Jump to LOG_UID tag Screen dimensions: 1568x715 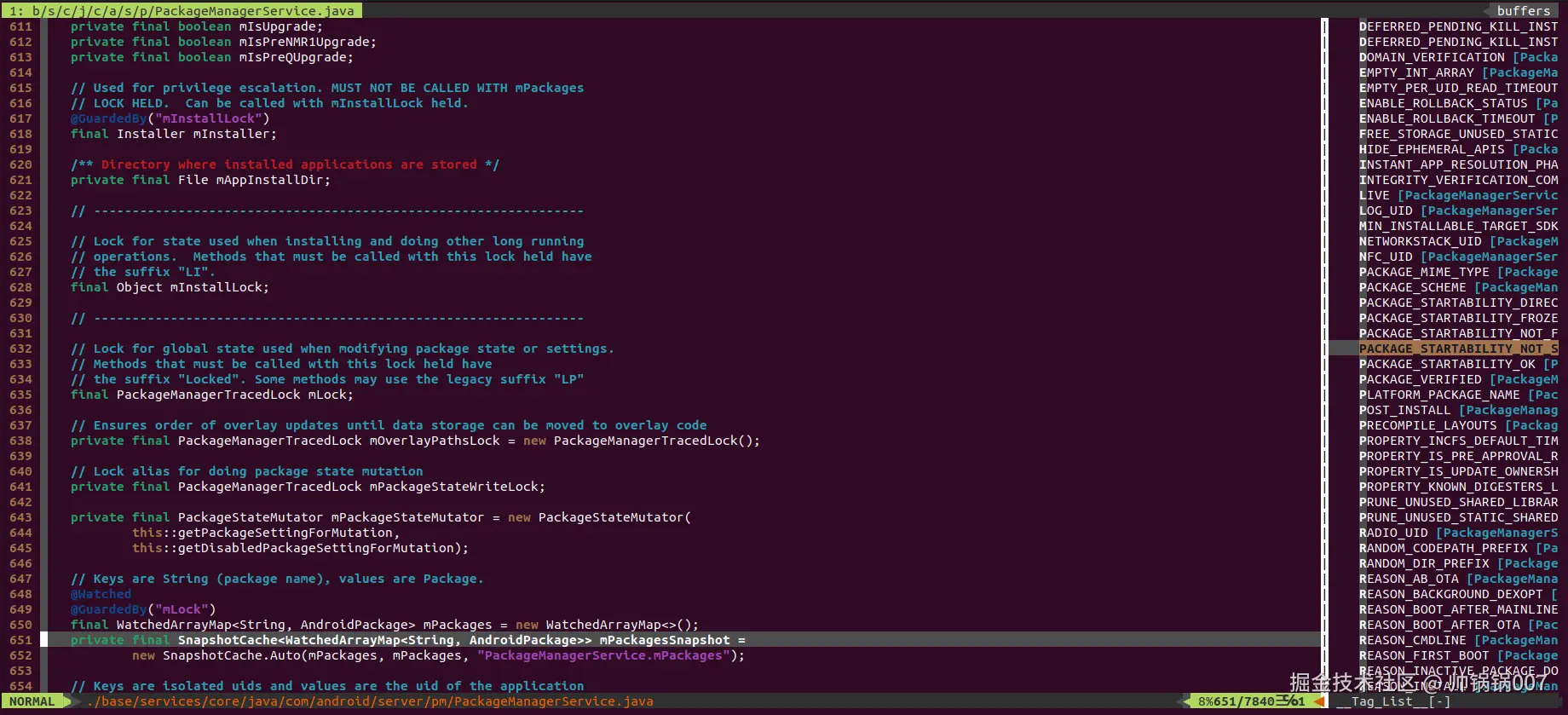point(1458,210)
